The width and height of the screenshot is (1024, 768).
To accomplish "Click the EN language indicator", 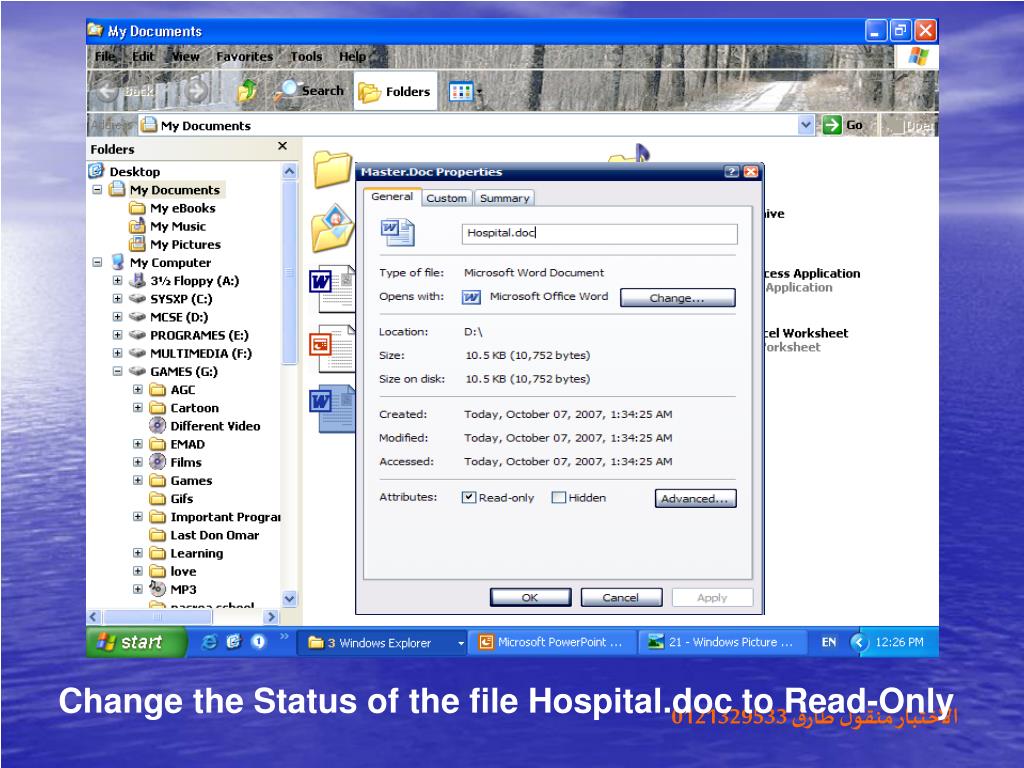I will point(829,643).
